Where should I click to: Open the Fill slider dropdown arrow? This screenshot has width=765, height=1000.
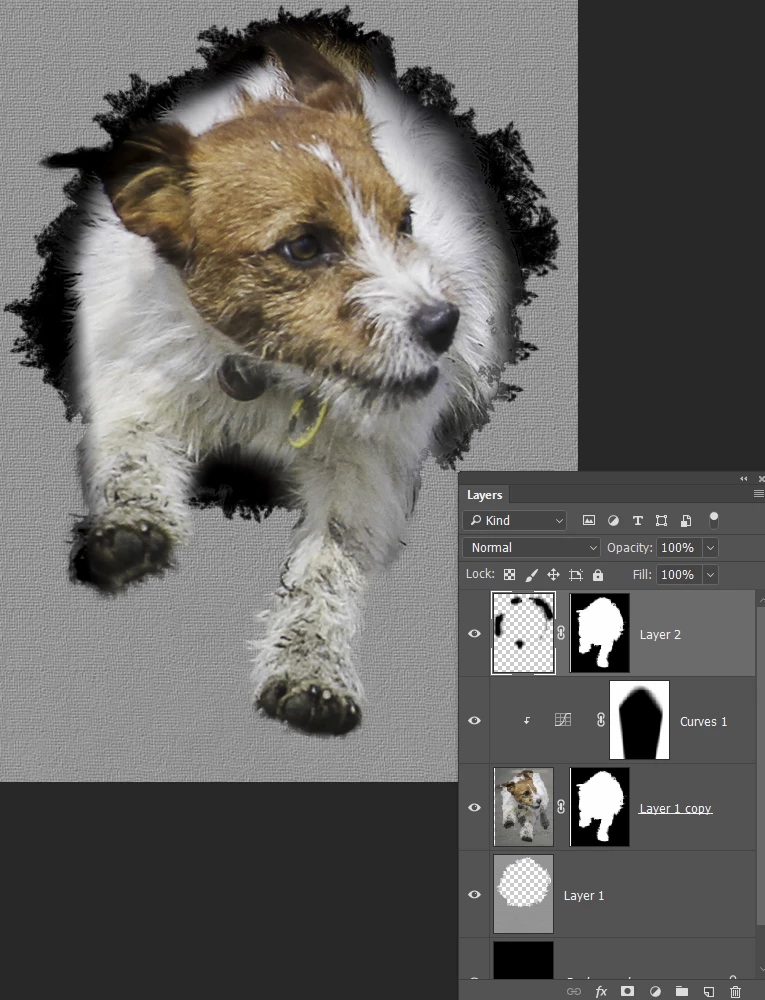710,575
